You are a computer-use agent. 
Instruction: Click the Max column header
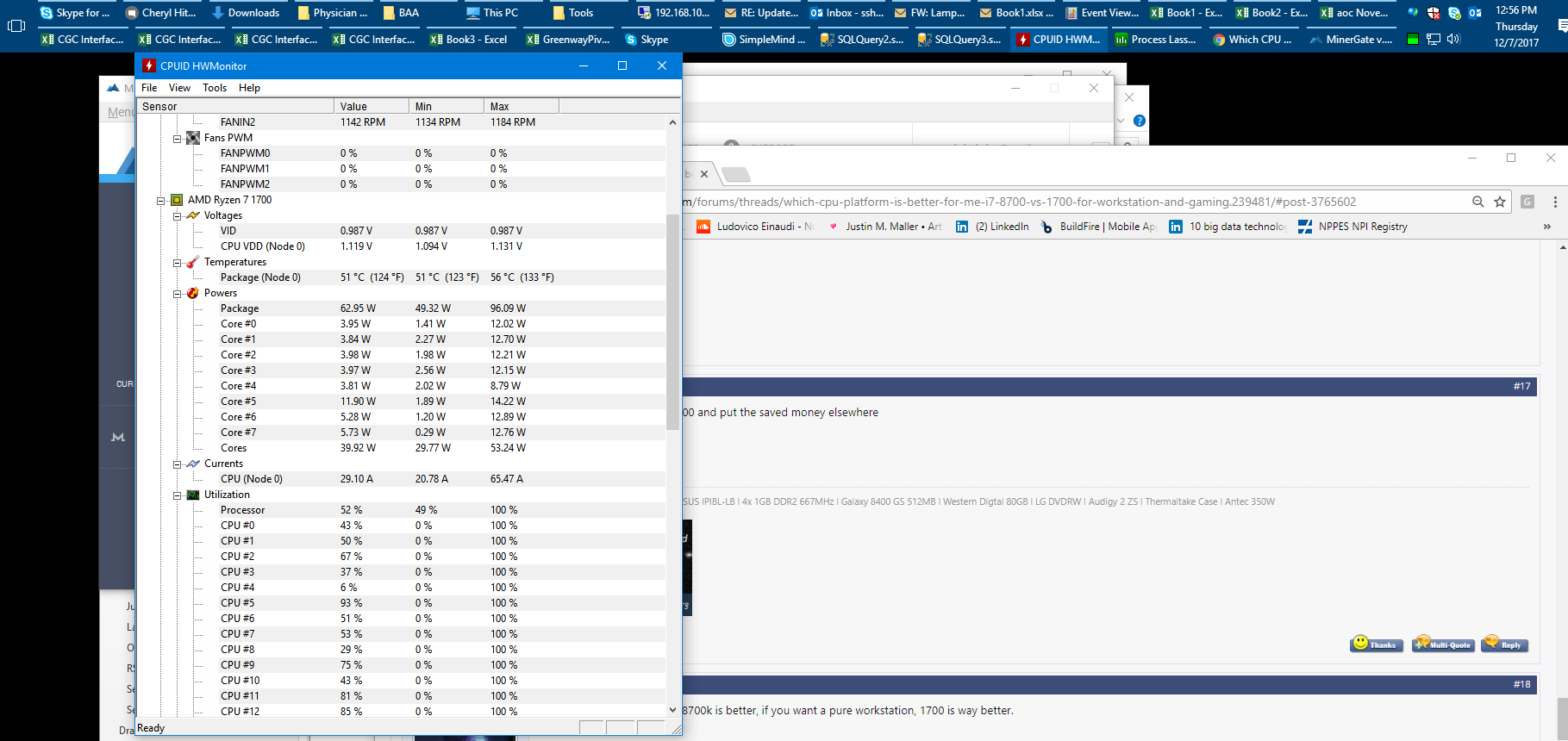click(x=522, y=106)
